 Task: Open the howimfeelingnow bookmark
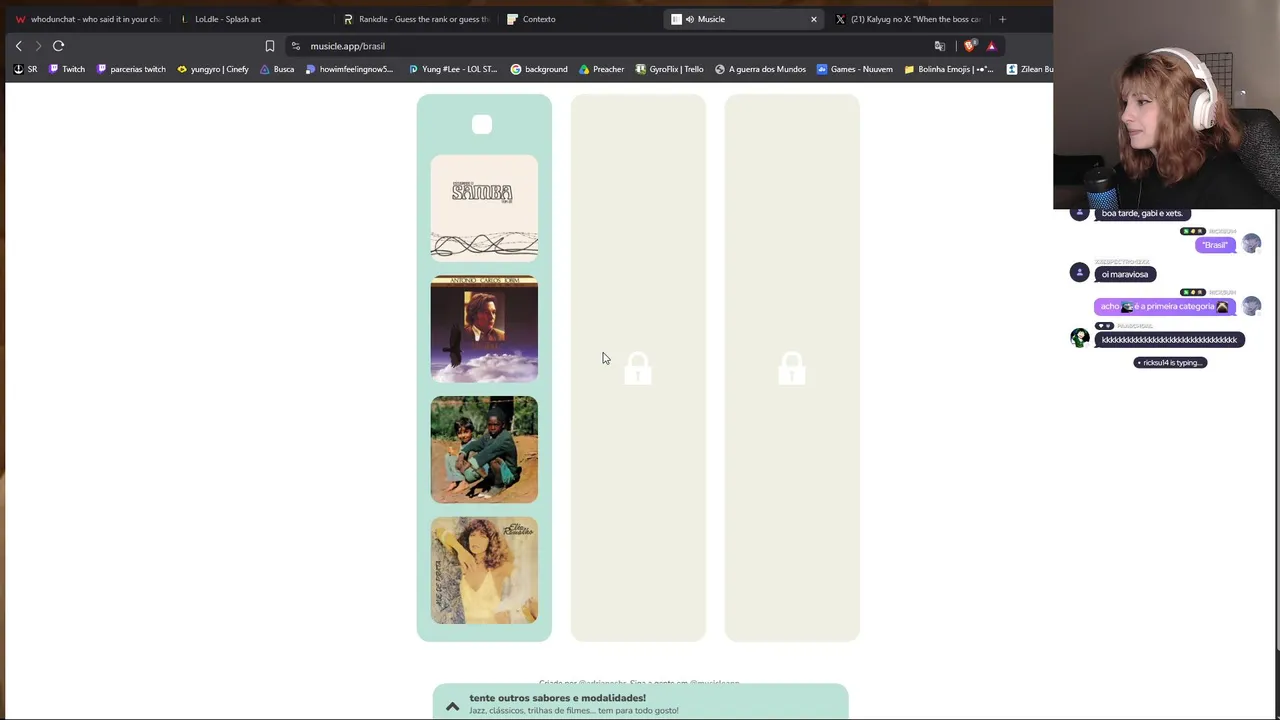tap(349, 69)
